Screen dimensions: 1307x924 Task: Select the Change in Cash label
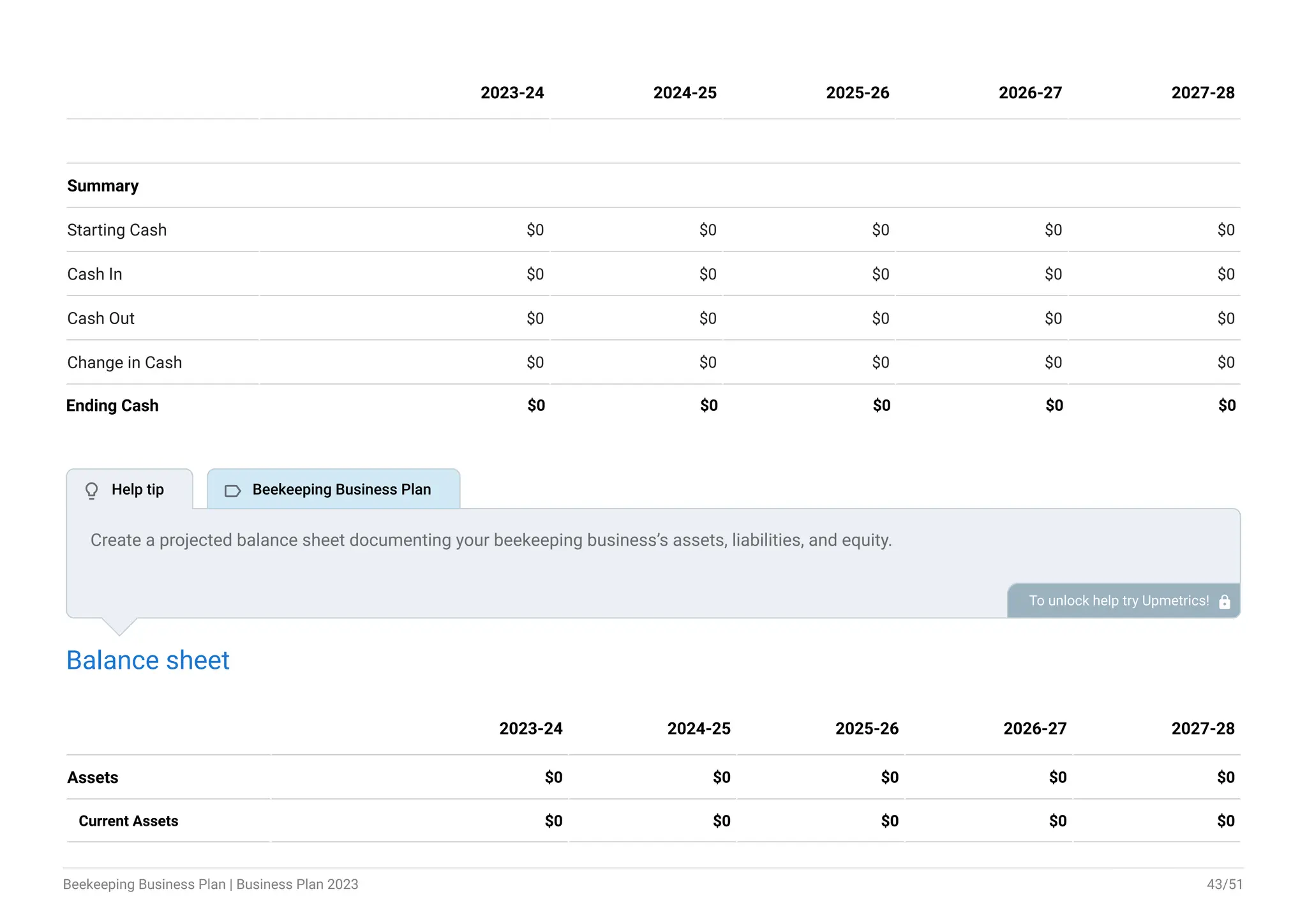tap(124, 362)
